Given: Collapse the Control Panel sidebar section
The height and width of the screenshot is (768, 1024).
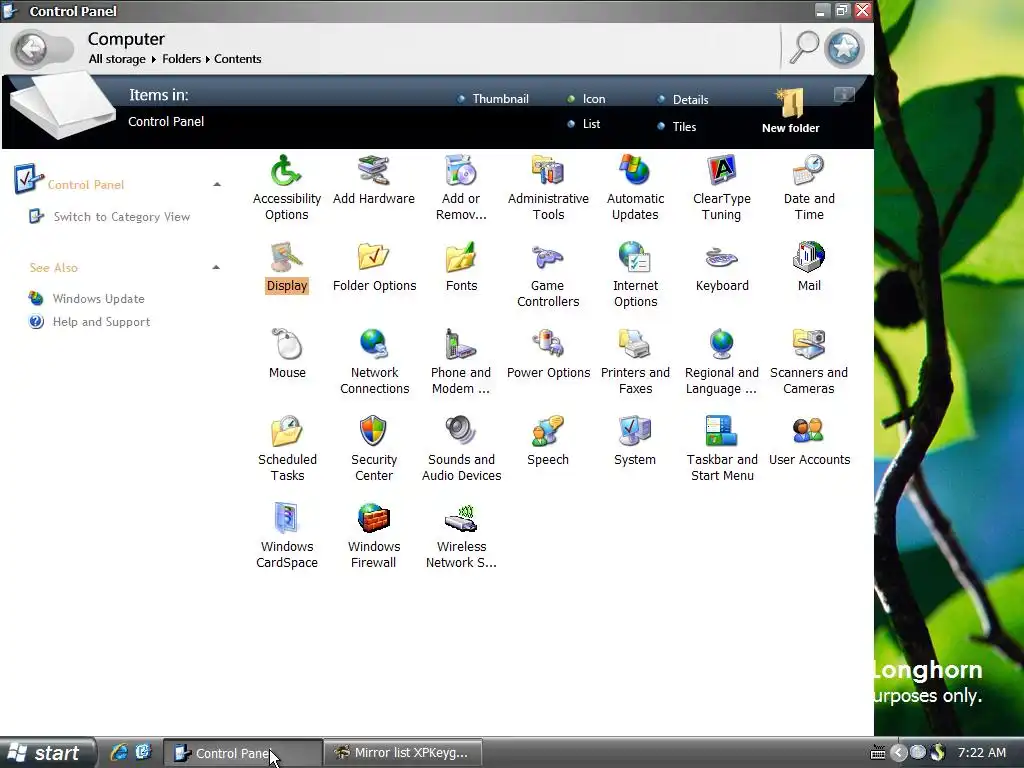Looking at the screenshot, I should 217,185.
